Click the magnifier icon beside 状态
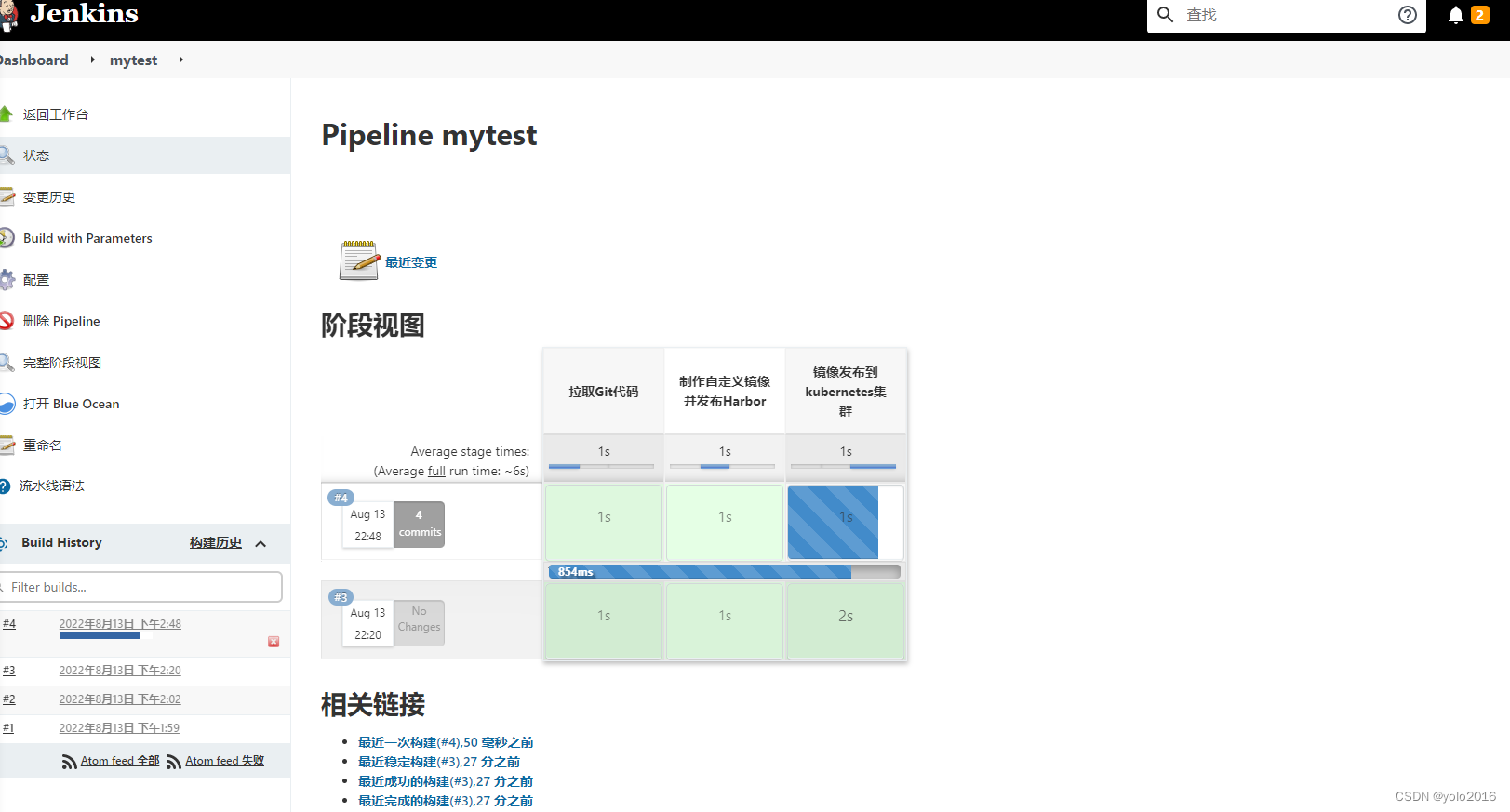This screenshot has width=1510, height=812. (x=6, y=155)
